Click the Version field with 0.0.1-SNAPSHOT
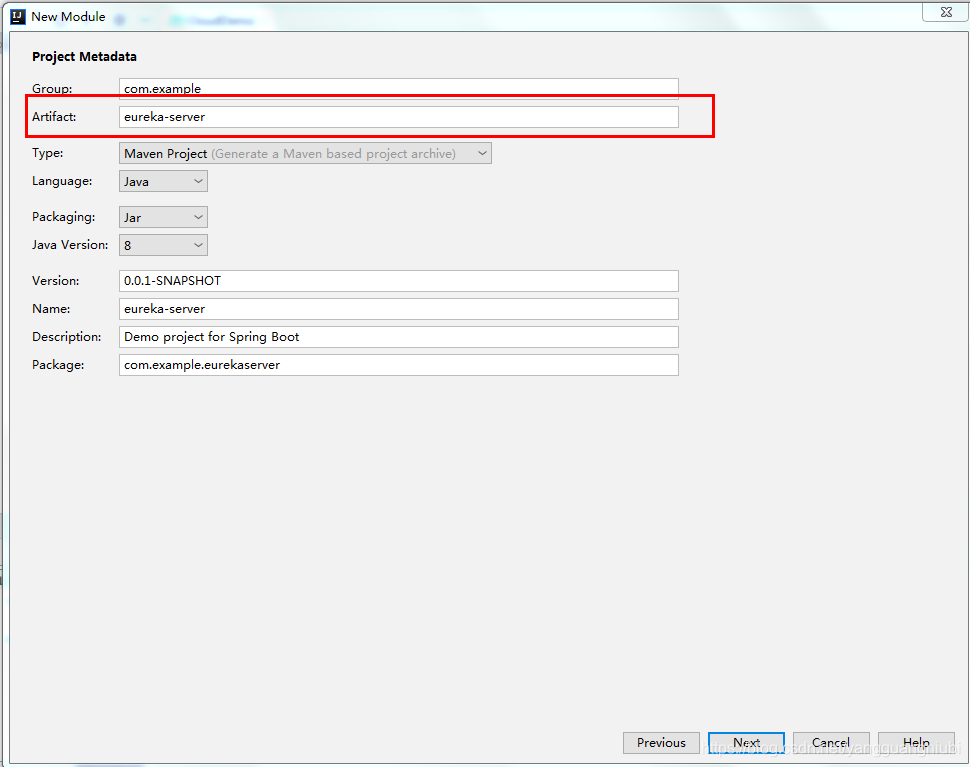The height and width of the screenshot is (767, 970). (398, 281)
